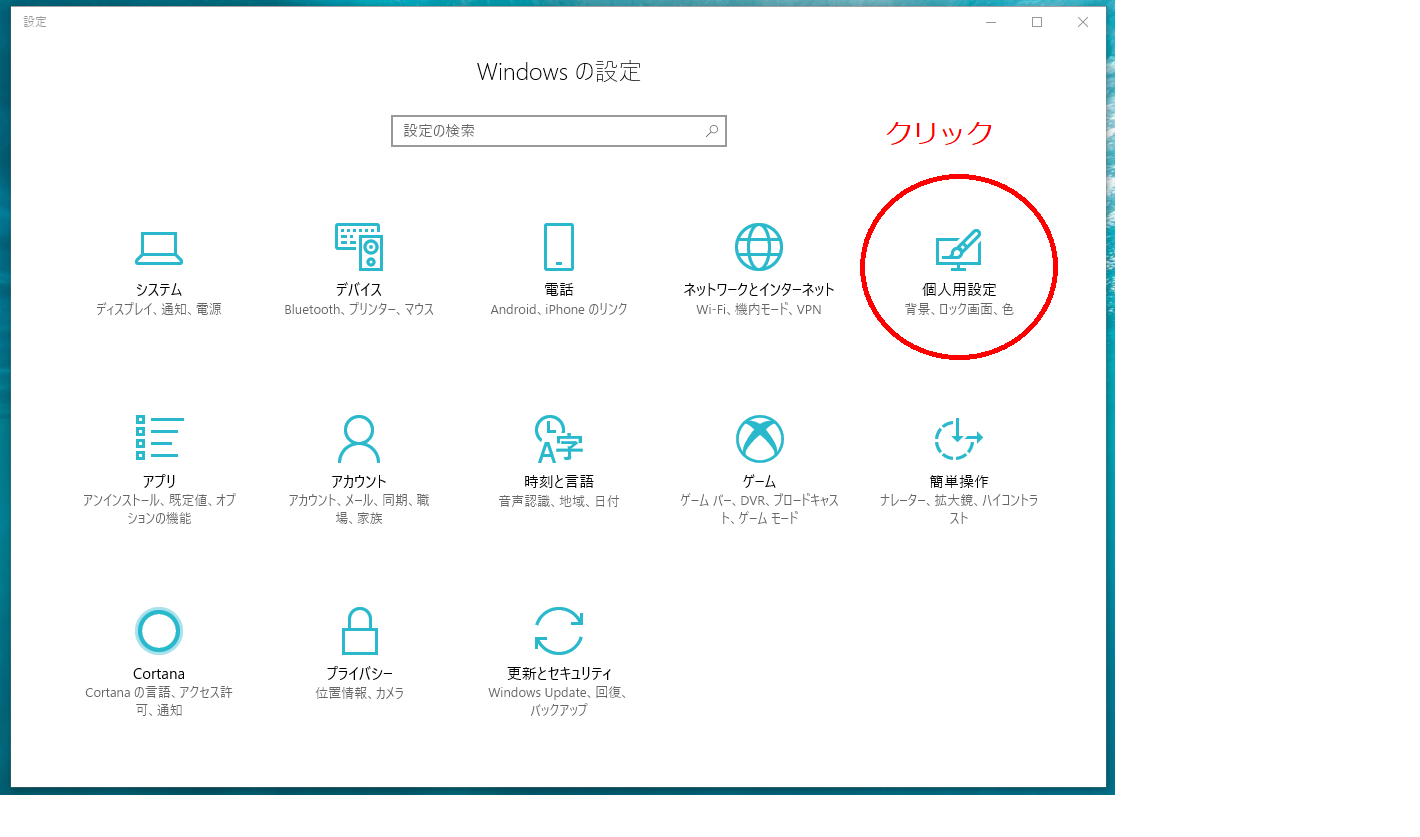The width and height of the screenshot is (1420, 837).
Task: Open the Cortana circle icon
Action: tap(159, 631)
